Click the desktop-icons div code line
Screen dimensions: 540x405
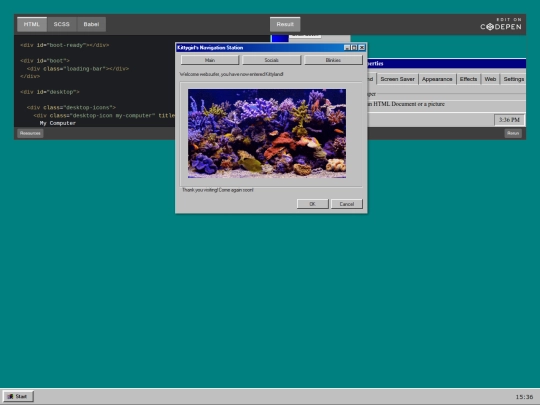(71, 107)
